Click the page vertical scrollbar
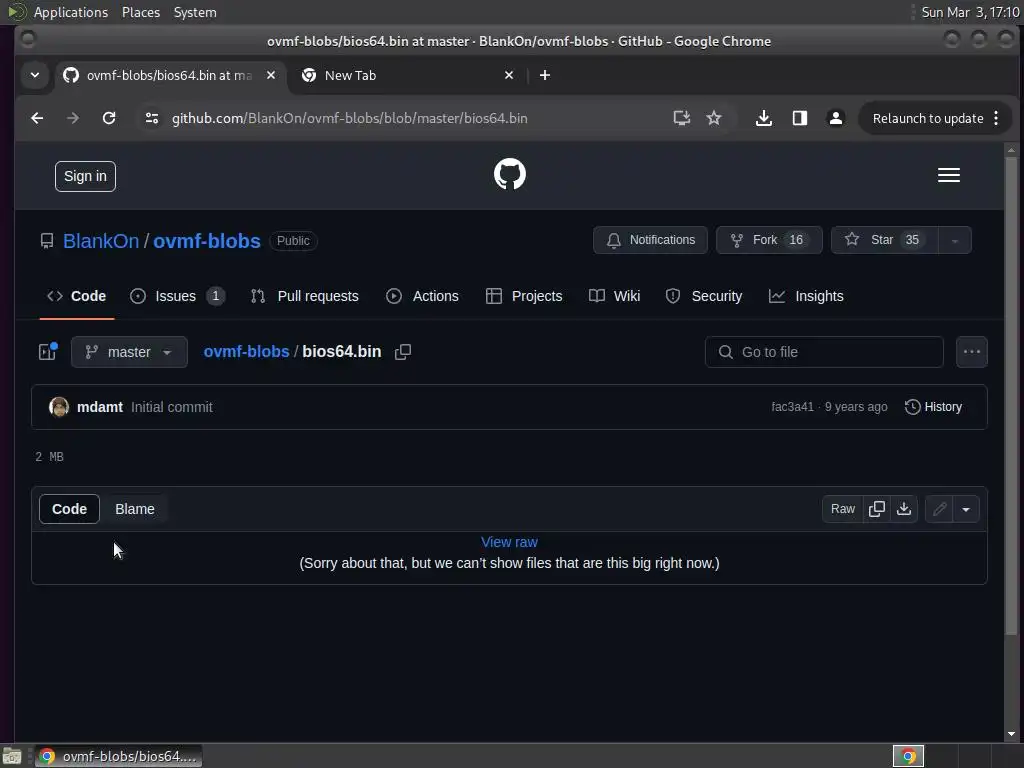The height and width of the screenshot is (768, 1024). coord(1011,395)
